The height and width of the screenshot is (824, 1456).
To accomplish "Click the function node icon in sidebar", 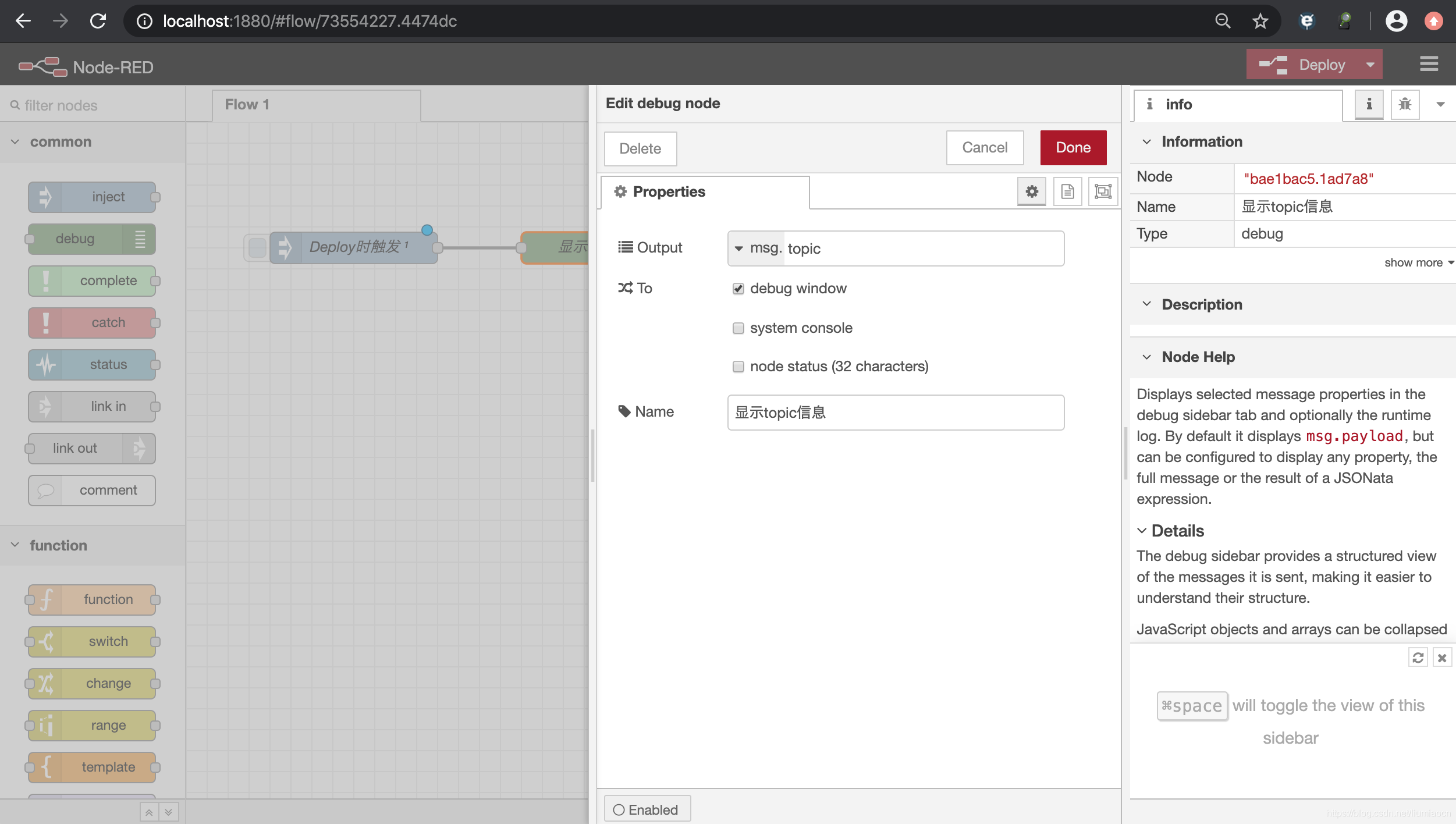I will (47, 599).
